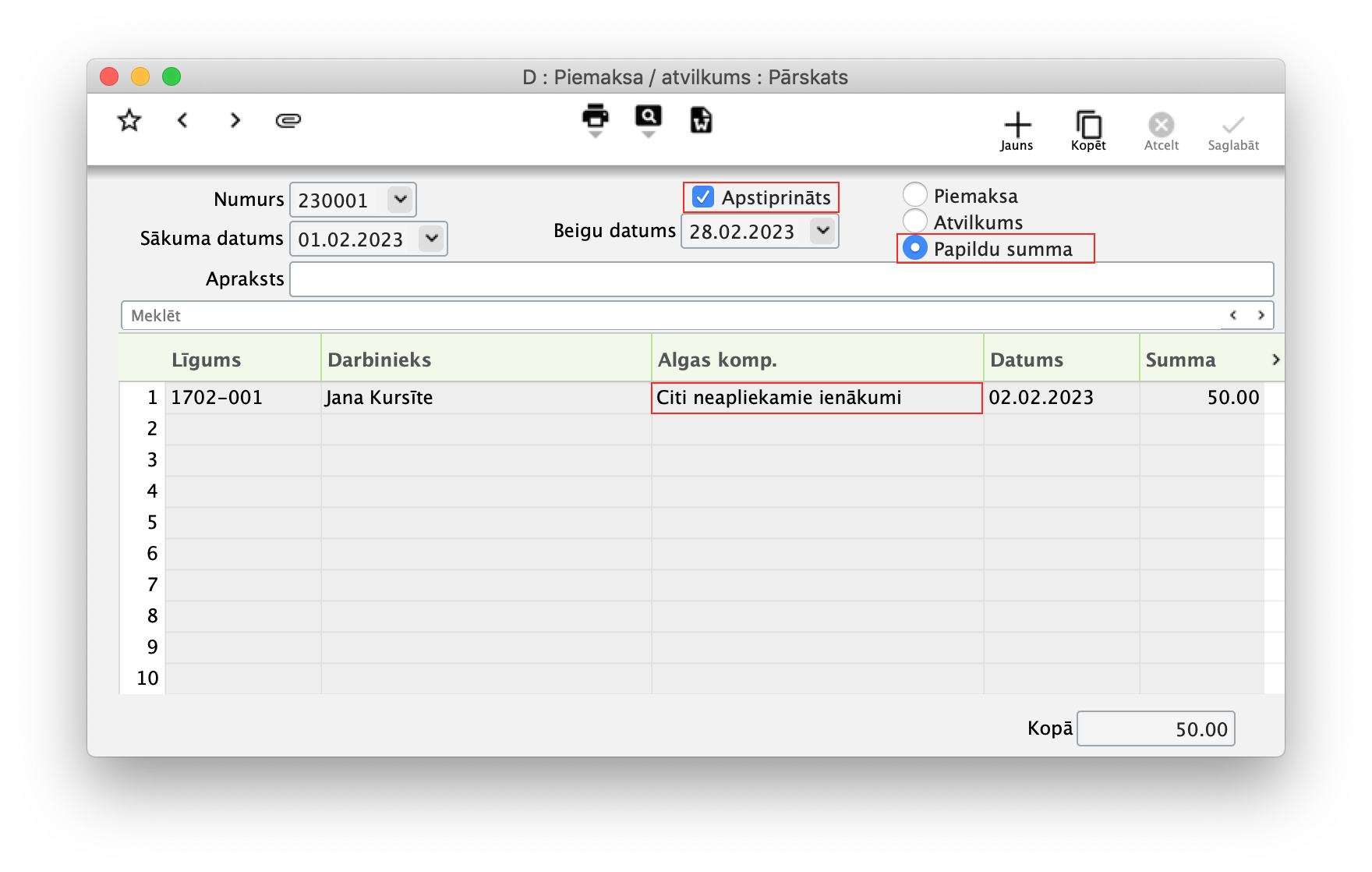Click Citi neapliekamie ienākumi cell
The height and width of the screenshot is (872, 1372).
coord(817,398)
